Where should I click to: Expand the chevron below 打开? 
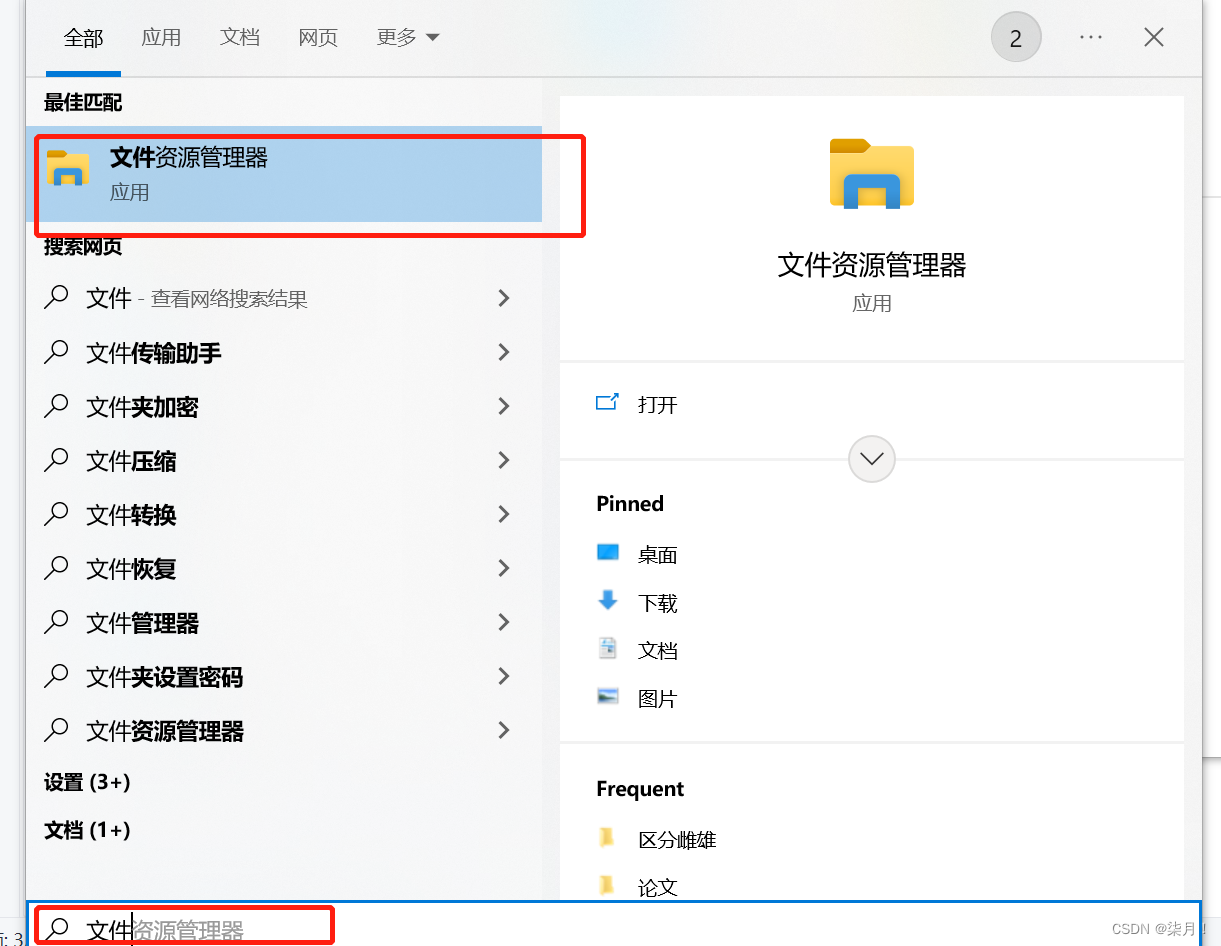871,458
